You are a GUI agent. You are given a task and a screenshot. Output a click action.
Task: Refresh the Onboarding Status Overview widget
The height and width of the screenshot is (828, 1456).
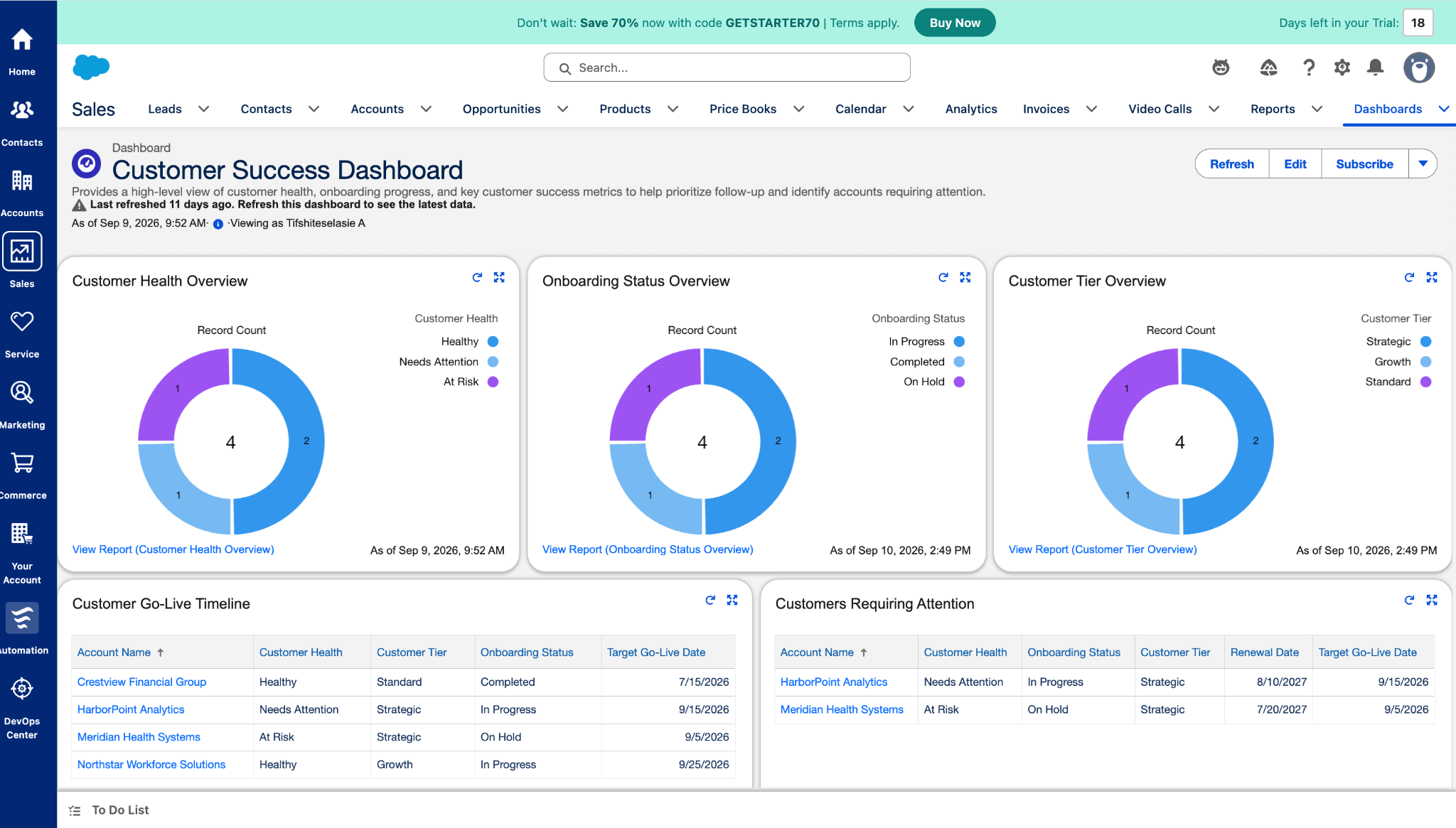click(x=943, y=277)
